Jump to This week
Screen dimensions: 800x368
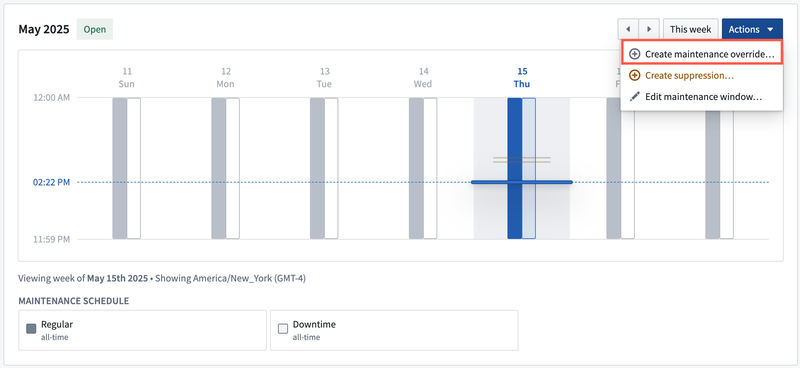pos(690,29)
